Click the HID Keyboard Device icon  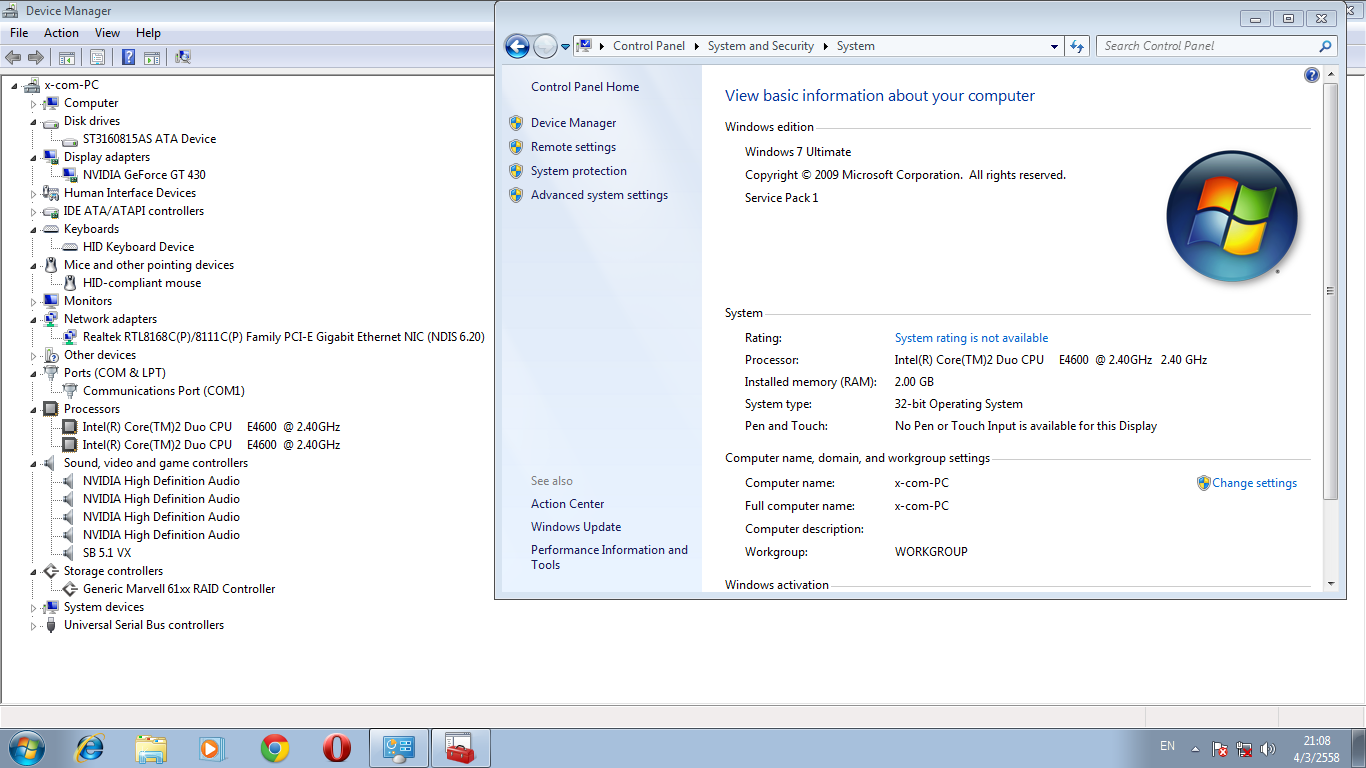click(x=70, y=247)
